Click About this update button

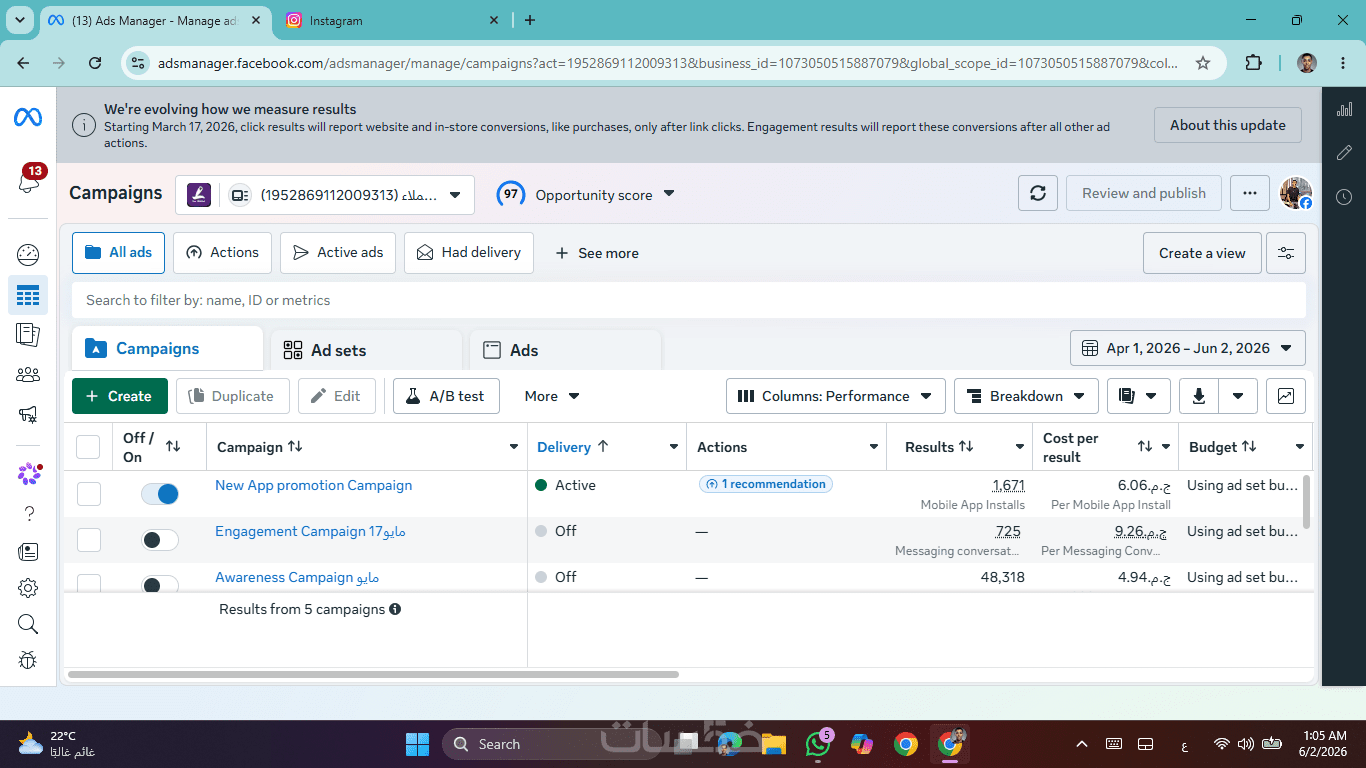coord(1228,125)
